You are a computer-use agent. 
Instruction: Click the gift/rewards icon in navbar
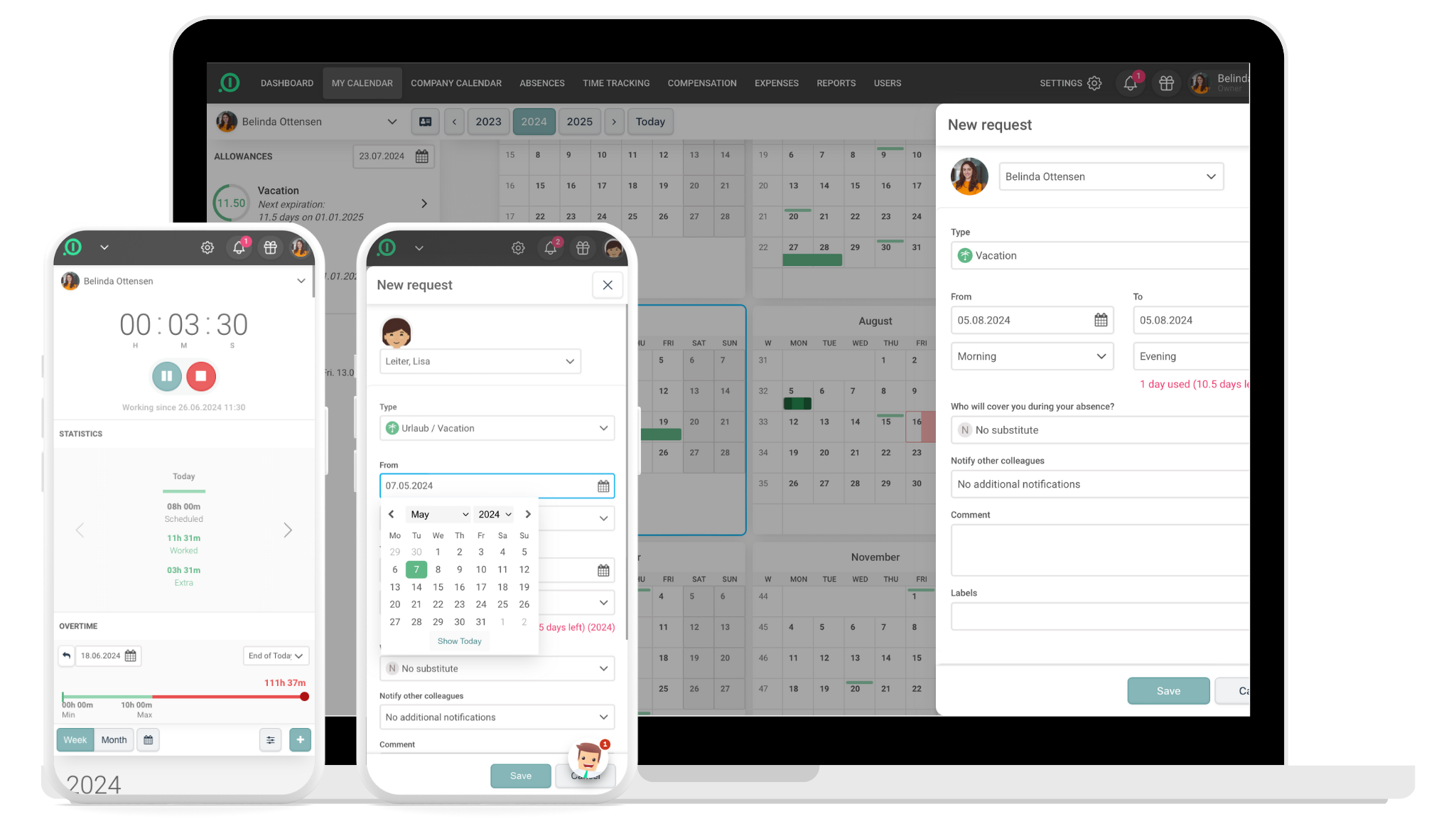click(1165, 83)
